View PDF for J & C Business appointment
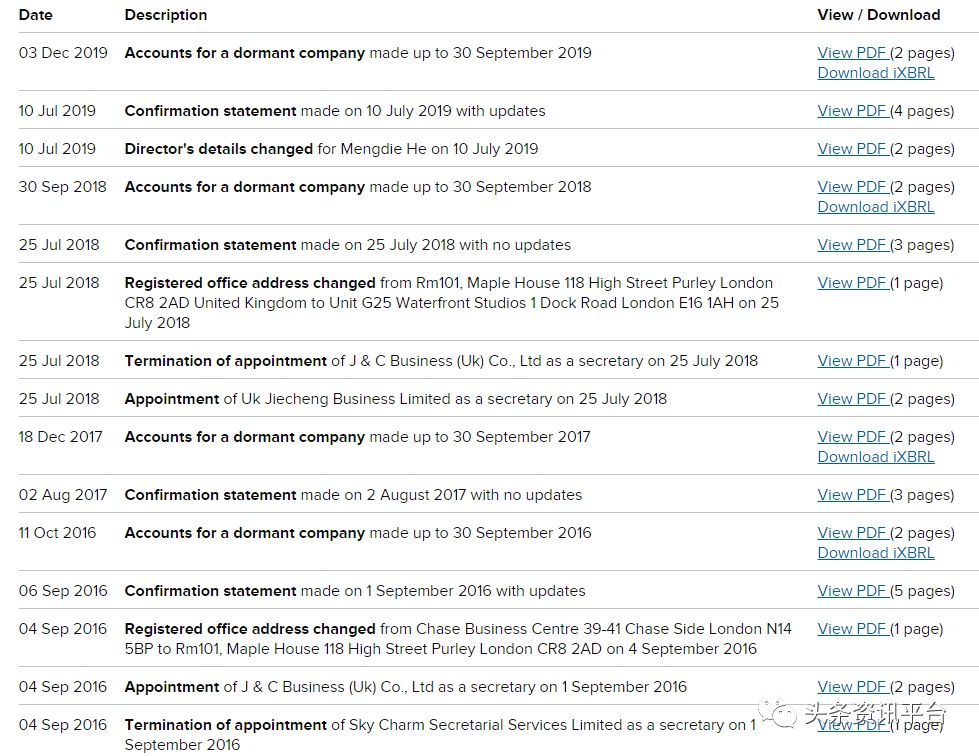The width and height of the screenshot is (979, 756). [851, 687]
